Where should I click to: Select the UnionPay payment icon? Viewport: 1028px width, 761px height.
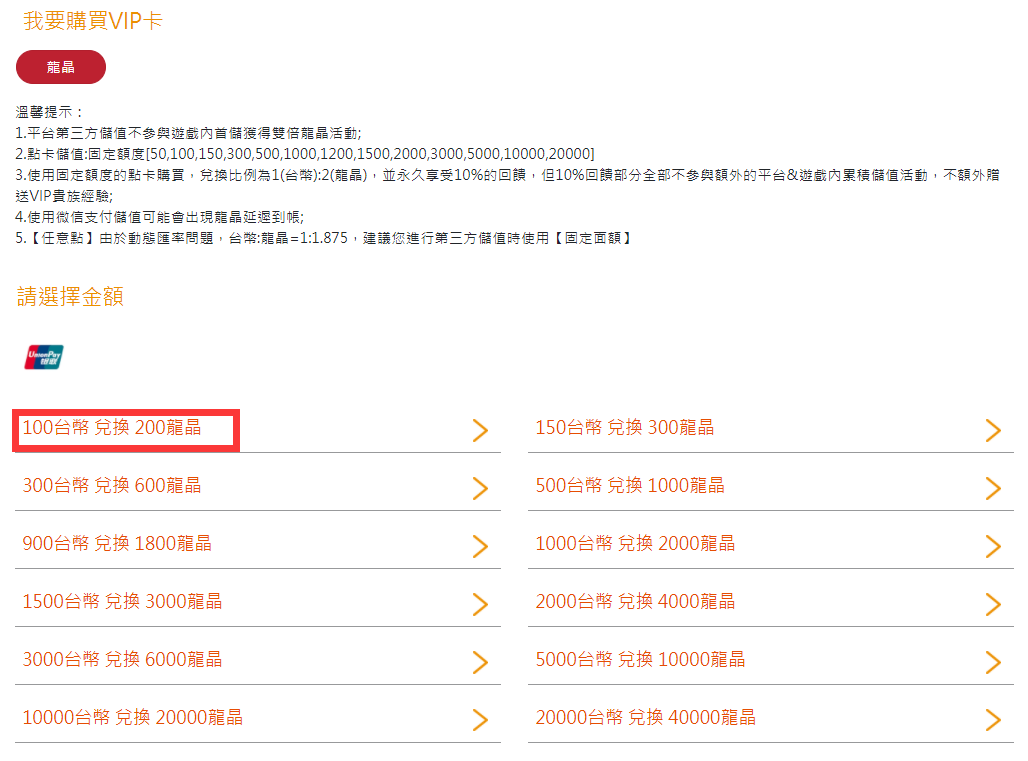coord(44,356)
